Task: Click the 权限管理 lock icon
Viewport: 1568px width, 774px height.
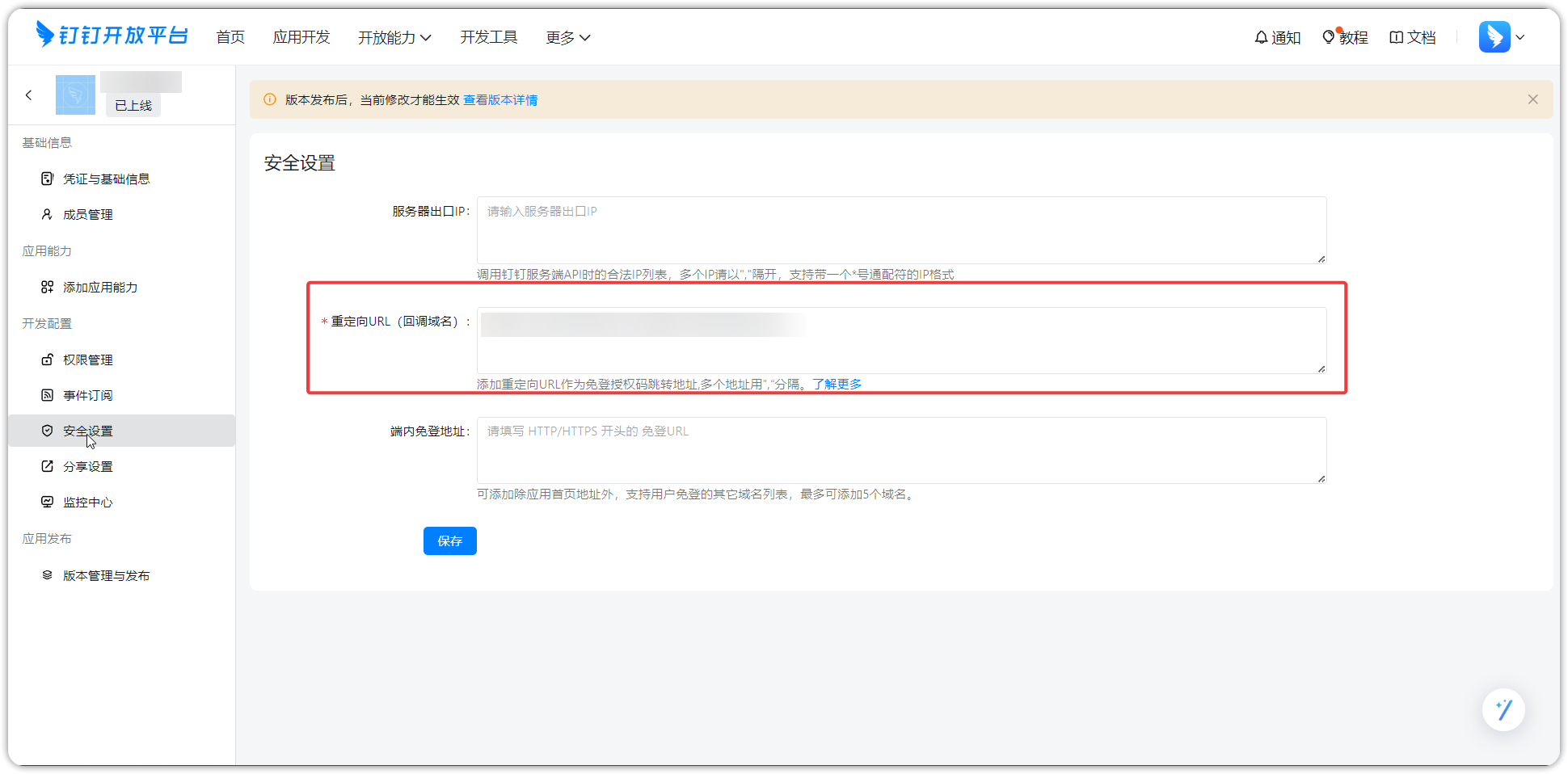Action: point(47,360)
